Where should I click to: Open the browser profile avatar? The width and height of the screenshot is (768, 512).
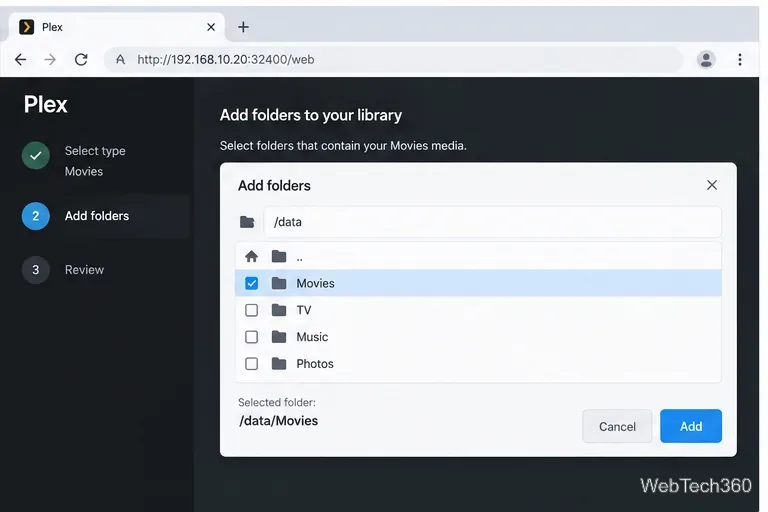706,60
